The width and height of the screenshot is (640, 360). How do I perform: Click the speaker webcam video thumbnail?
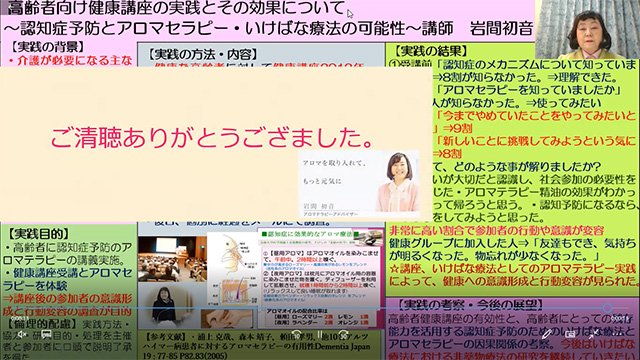tap(587, 29)
